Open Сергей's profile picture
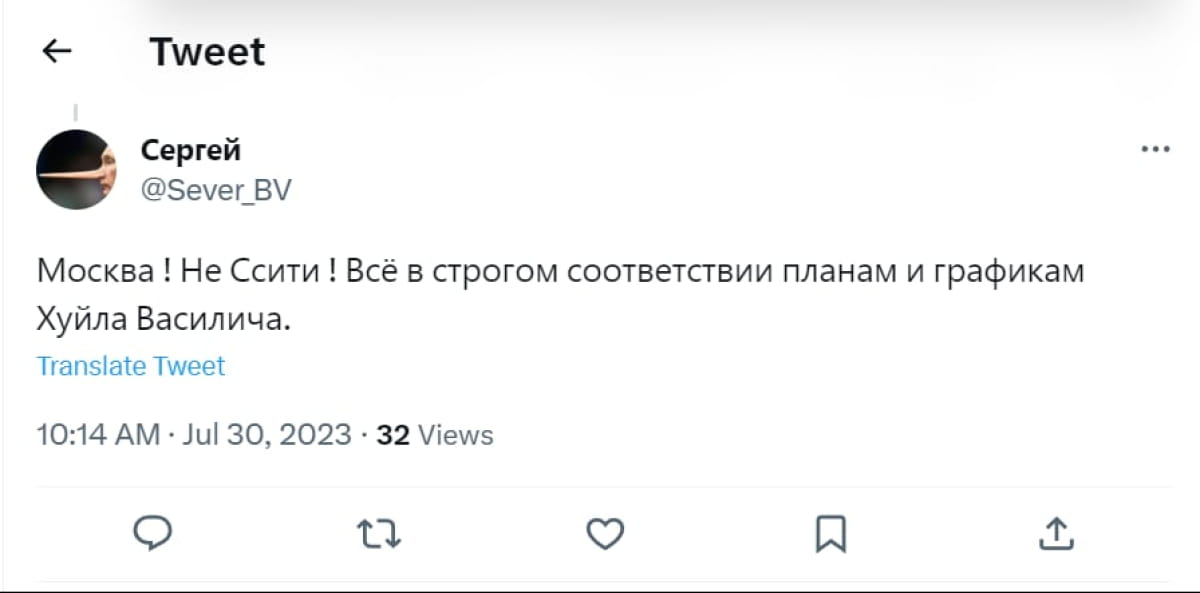1200x593 pixels. [x=77, y=169]
